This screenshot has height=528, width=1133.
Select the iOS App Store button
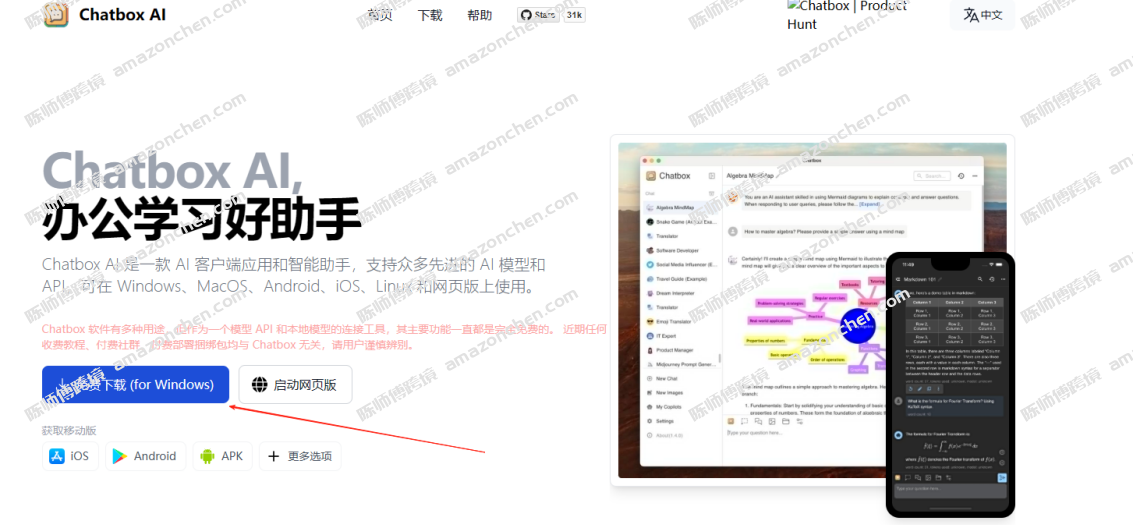click(x=70, y=456)
